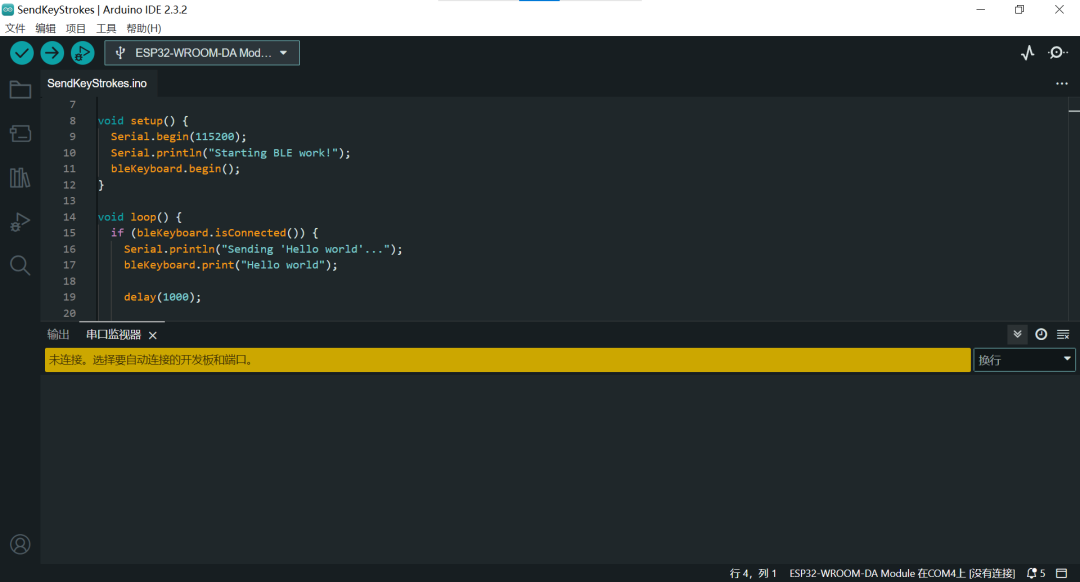Screen dimensions: 1080x582
Task: Open the Boards Manager from the sidebar
Action: tap(20, 133)
